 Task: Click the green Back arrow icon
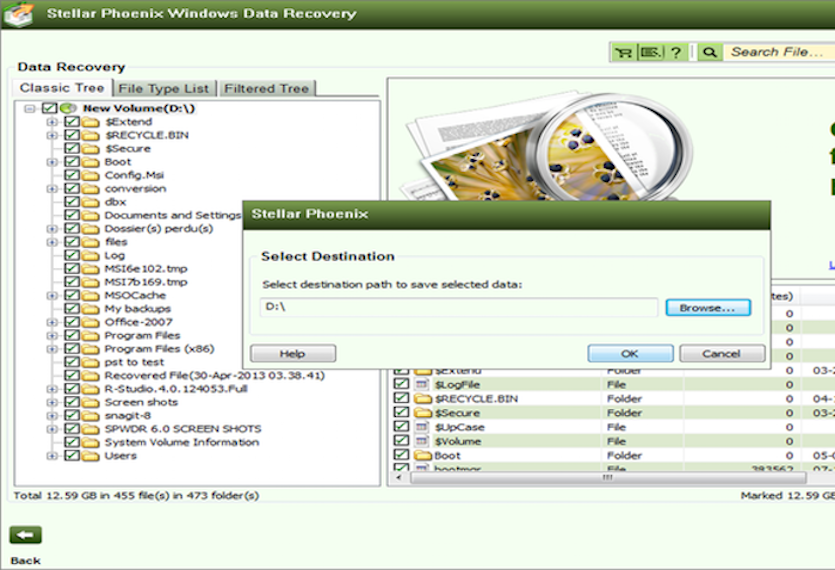(26, 535)
